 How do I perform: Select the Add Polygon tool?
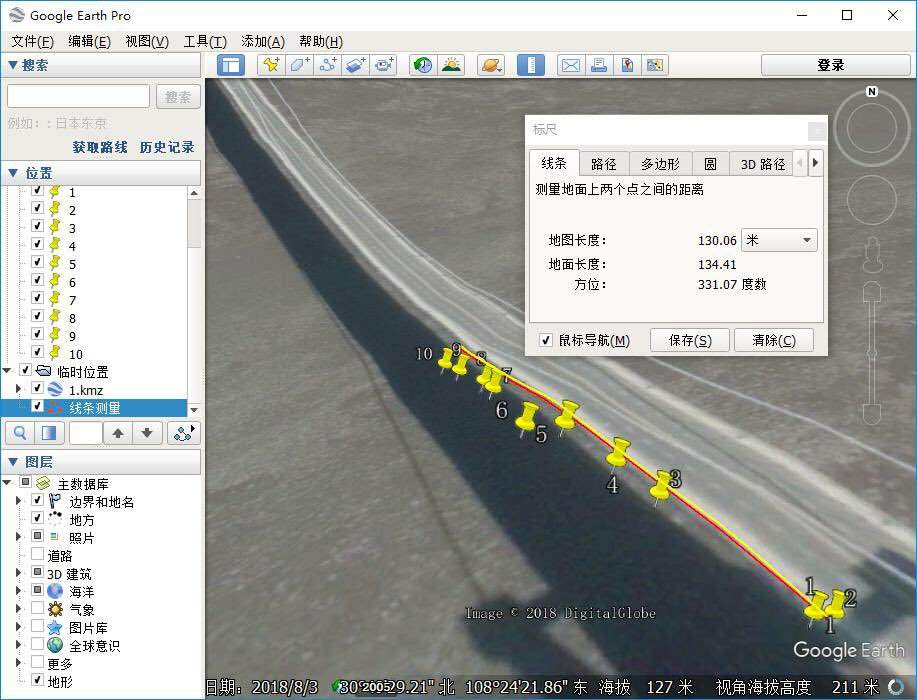299,65
